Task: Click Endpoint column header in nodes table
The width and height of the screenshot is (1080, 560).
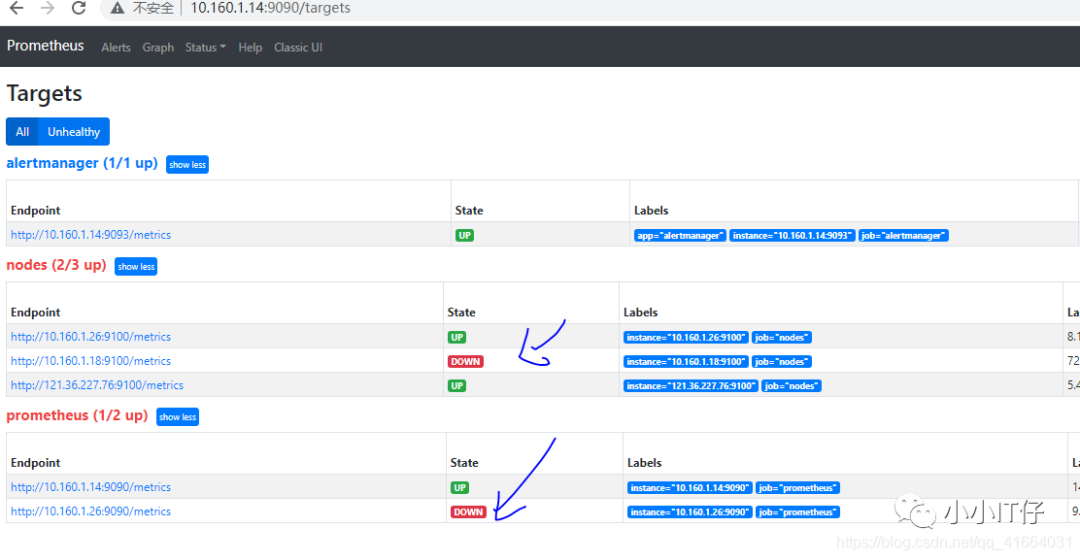Action: point(35,312)
